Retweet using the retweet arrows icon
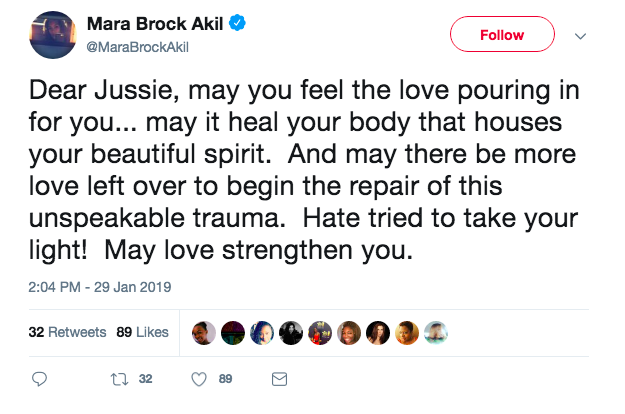The height and width of the screenshot is (414, 625). (119, 379)
